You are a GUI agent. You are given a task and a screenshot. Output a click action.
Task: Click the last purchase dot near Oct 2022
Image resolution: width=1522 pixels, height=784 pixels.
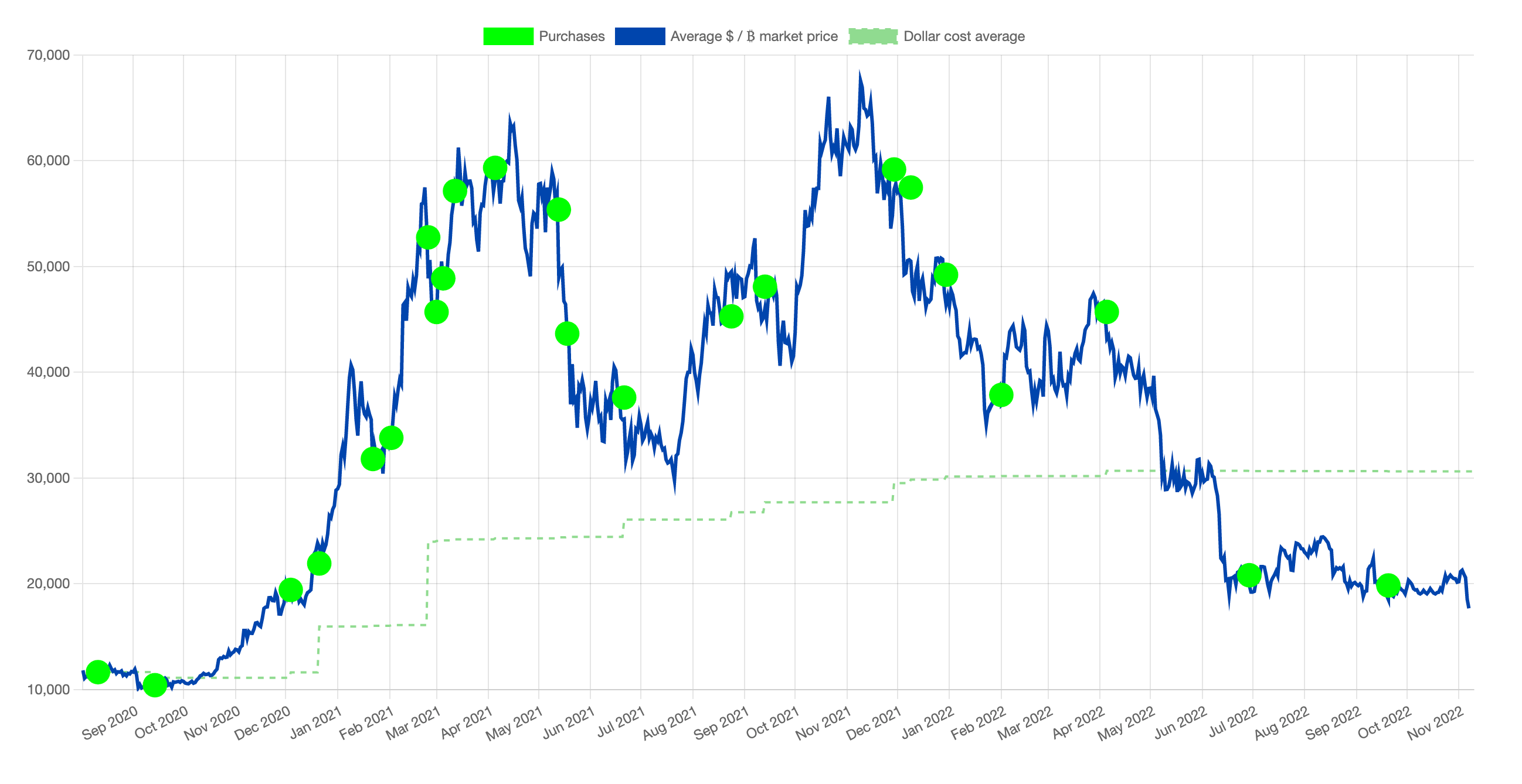coord(1388,585)
